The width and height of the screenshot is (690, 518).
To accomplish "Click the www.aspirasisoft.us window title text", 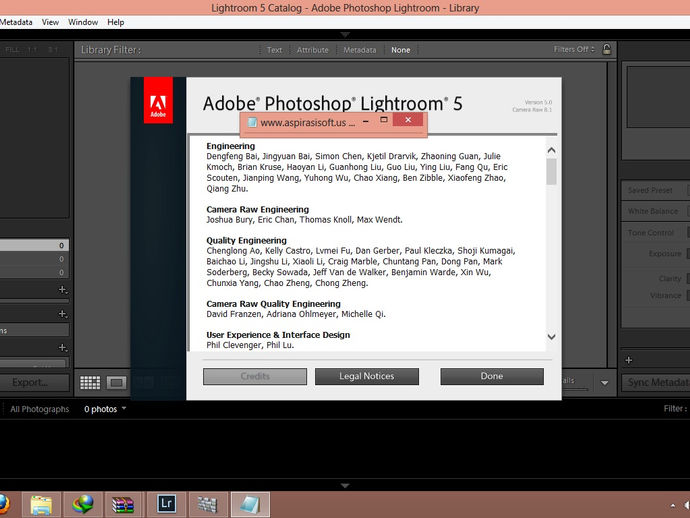I will 308,123.
